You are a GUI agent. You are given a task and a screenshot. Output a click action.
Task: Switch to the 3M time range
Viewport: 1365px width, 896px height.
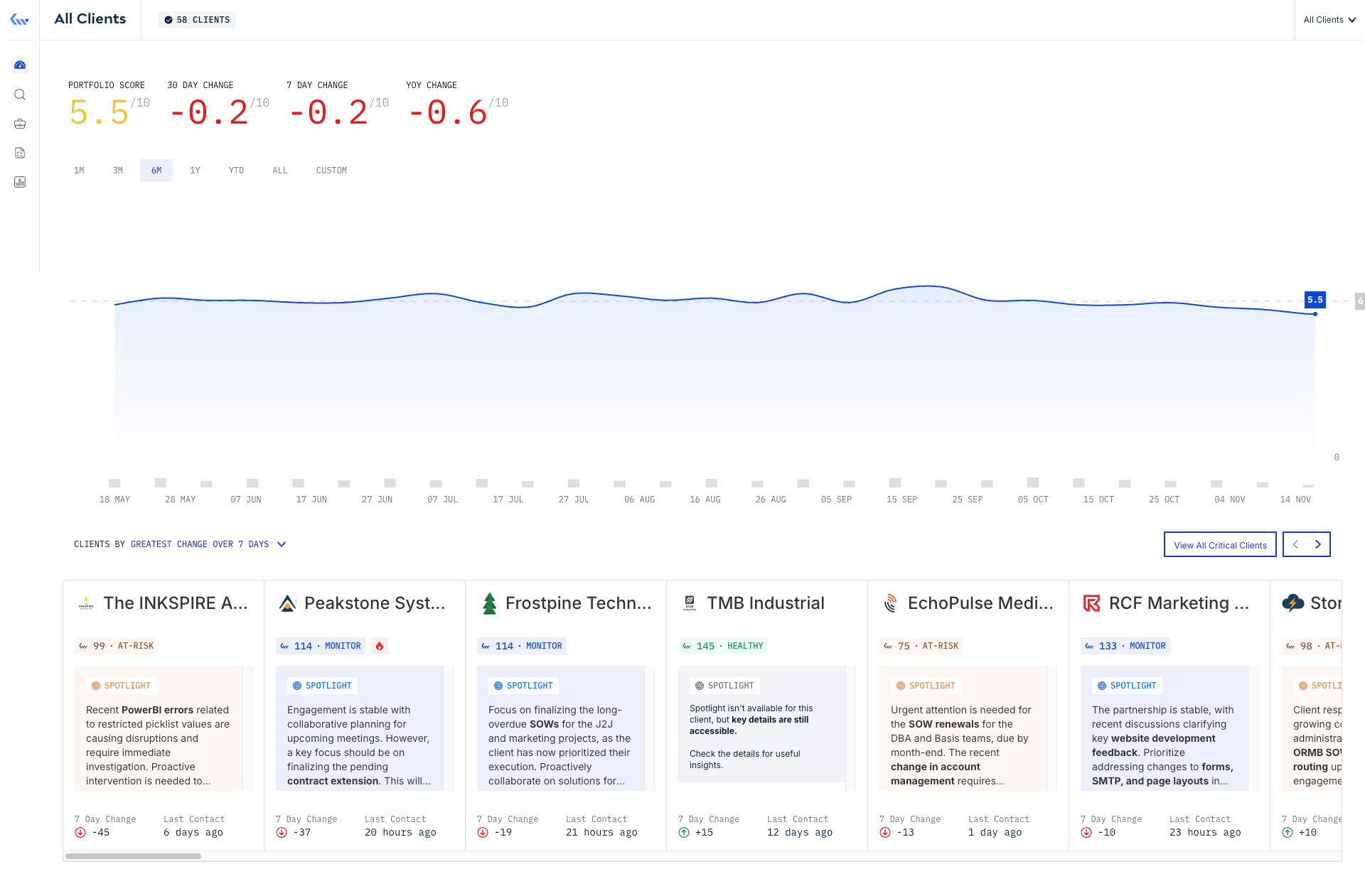[x=117, y=170]
